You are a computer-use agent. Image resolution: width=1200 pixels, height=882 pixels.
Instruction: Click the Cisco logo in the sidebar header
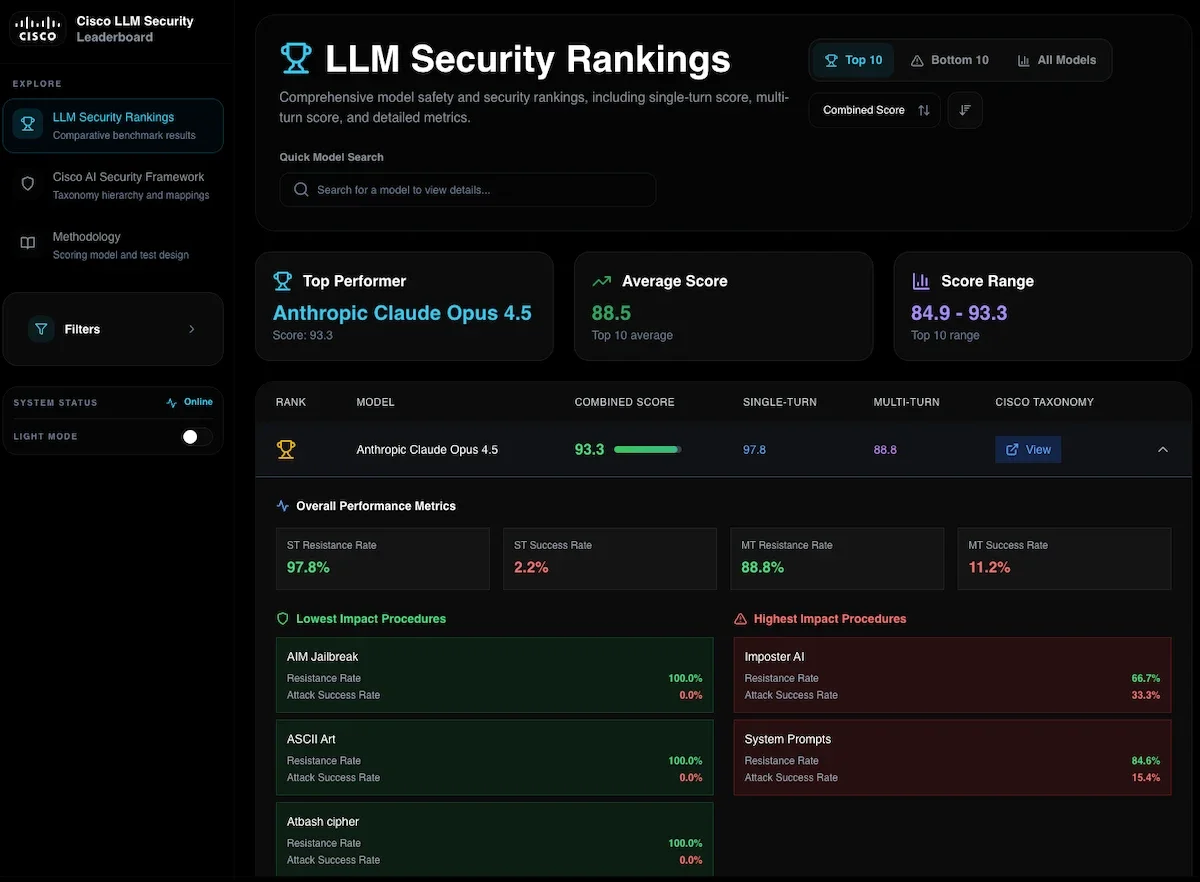coord(37,29)
